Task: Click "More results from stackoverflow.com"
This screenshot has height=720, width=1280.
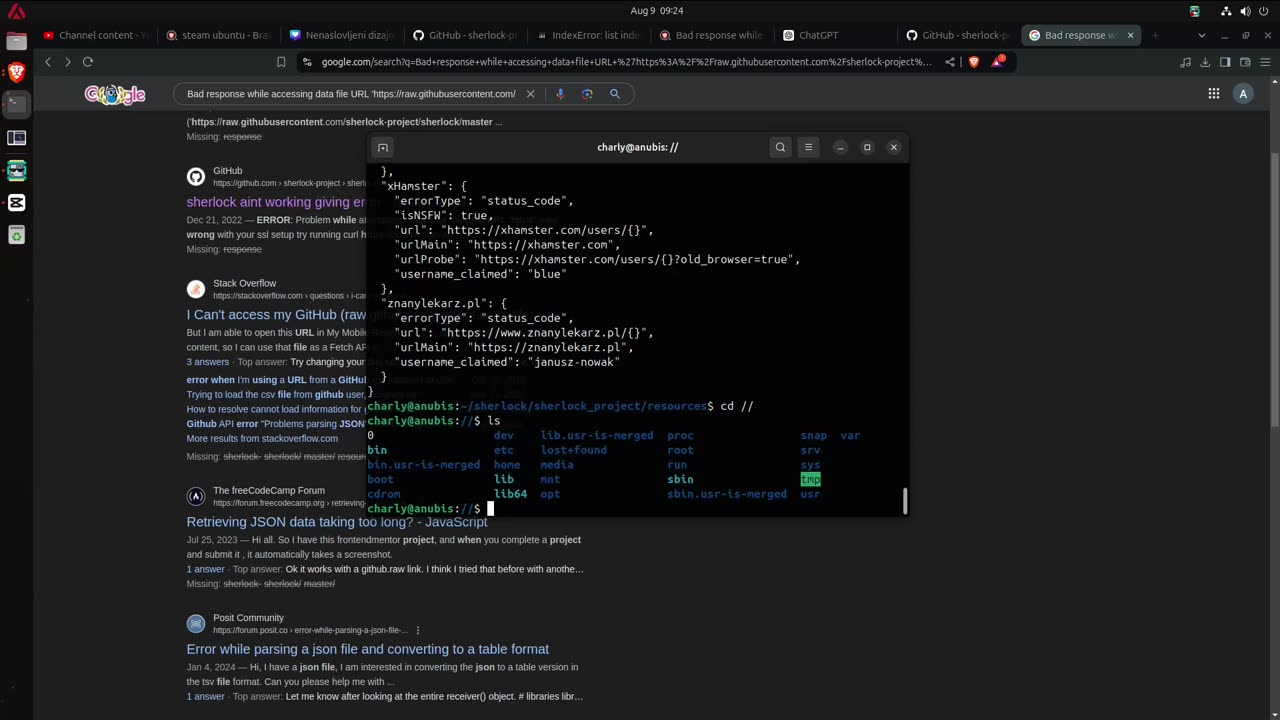Action: [262, 439]
